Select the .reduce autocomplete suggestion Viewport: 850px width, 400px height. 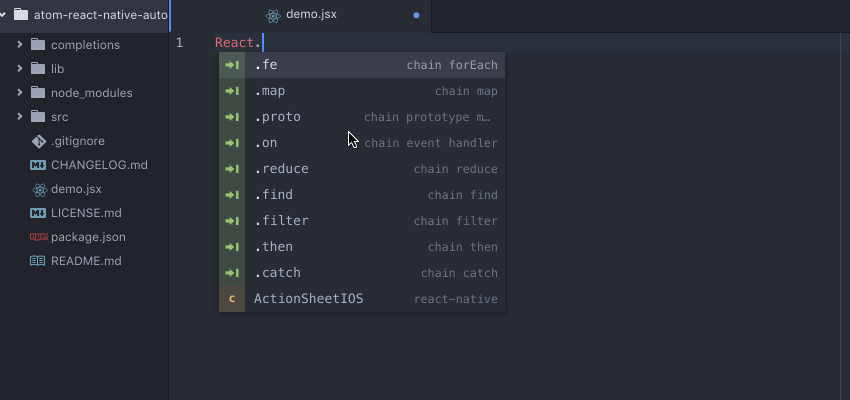click(x=362, y=169)
